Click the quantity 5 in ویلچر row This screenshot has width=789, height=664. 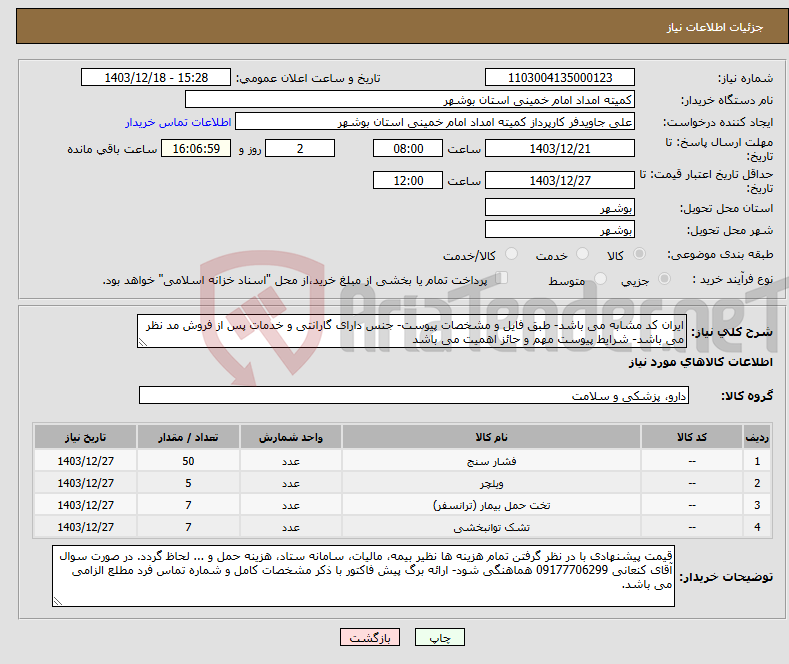(188, 483)
